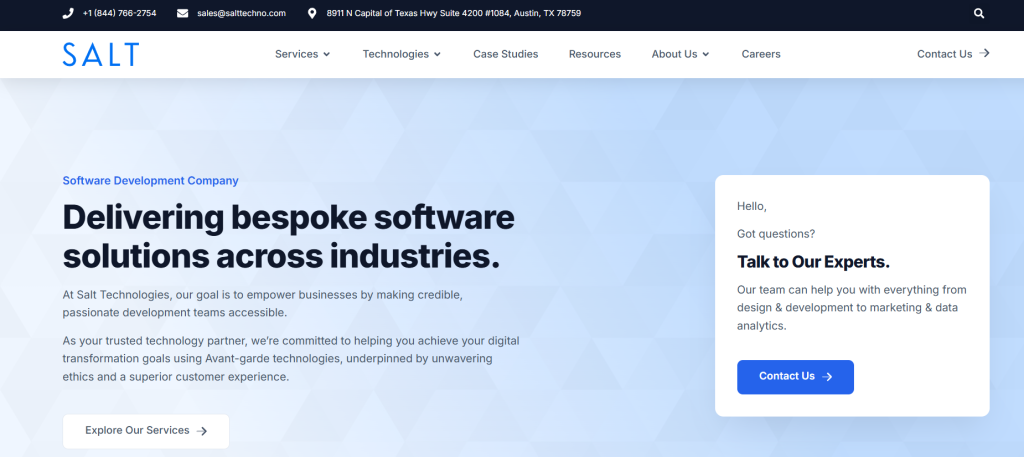The height and width of the screenshot is (457, 1024).
Task: Call the +1 (844) 766-2754 number link
Action: pos(120,13)
